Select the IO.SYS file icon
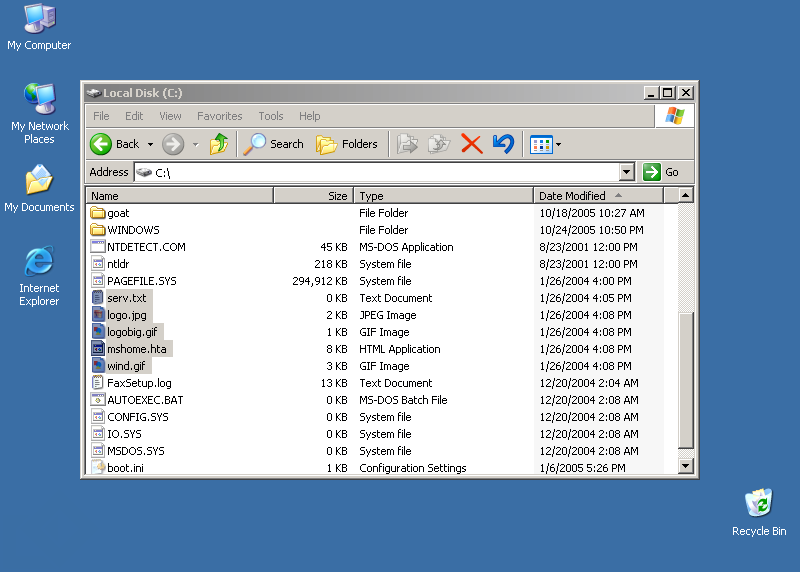This screenshot has height=572, width=800. (x=97, y=434)
